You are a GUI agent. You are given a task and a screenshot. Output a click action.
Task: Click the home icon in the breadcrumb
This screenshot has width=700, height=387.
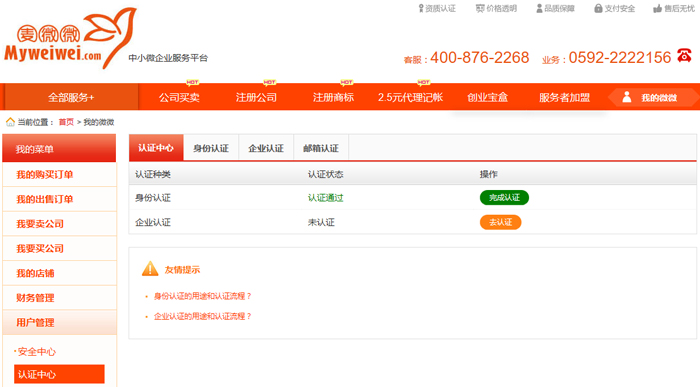point(10,122)
